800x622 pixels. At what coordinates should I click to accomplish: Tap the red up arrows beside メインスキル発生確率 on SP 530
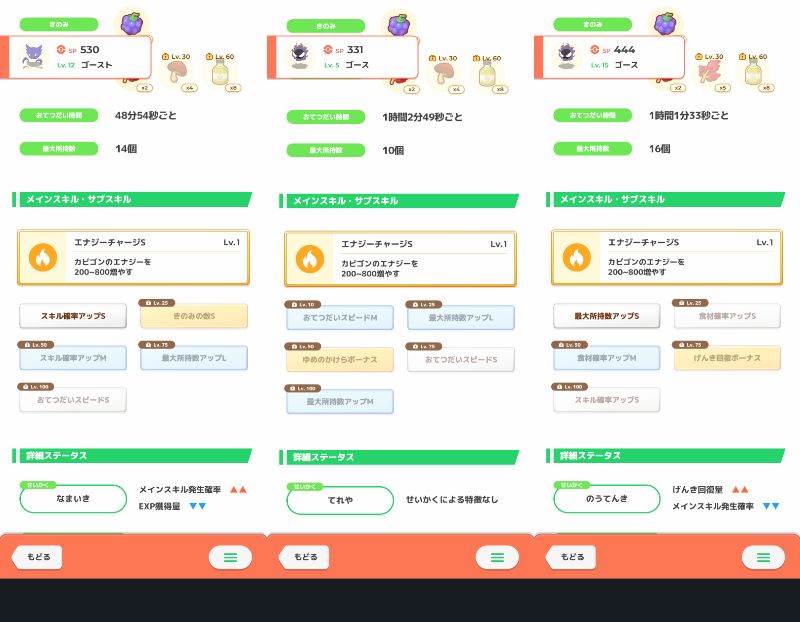coord(238,489)
